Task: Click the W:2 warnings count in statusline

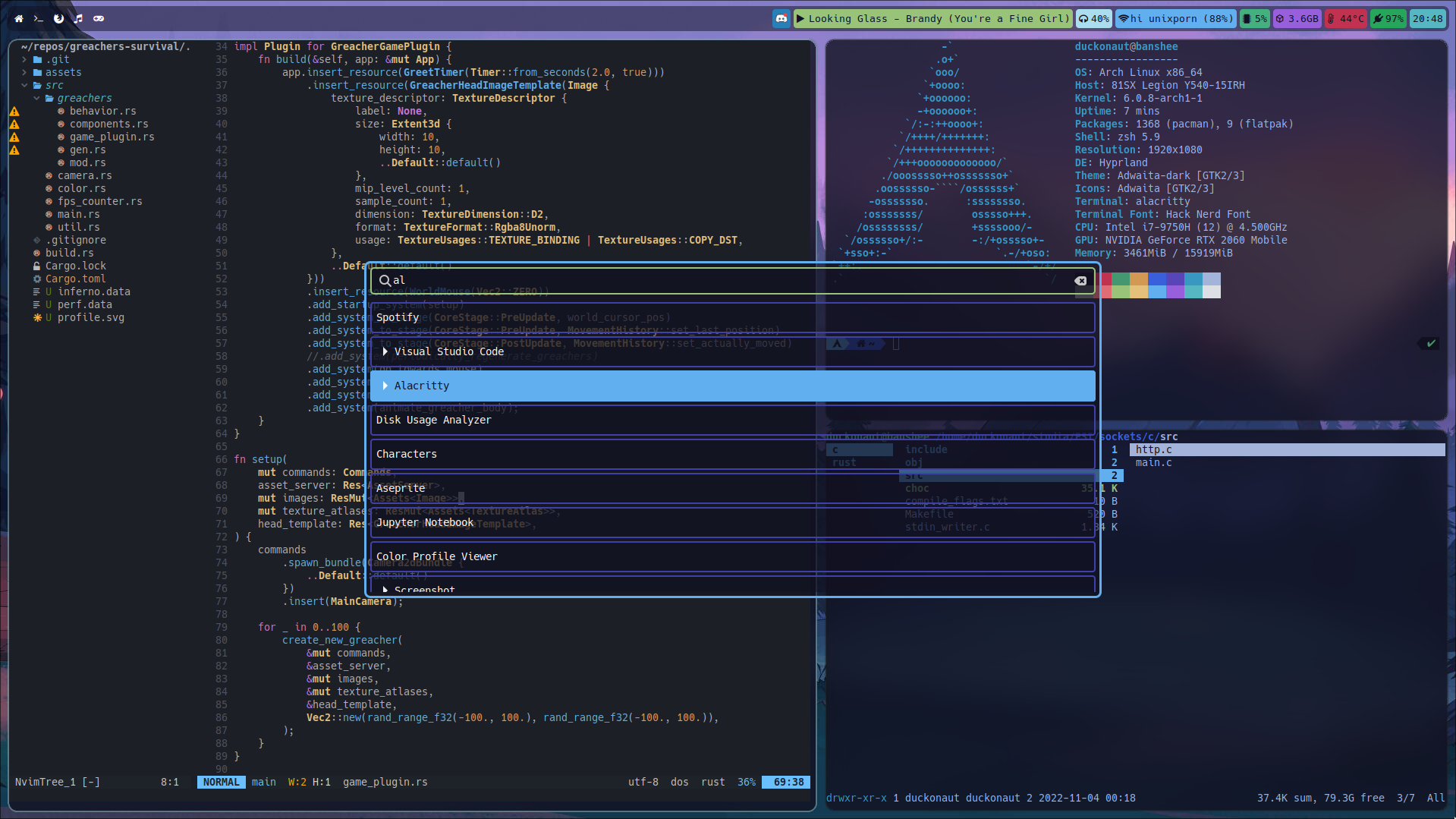Action: click(x=297, y=782)
